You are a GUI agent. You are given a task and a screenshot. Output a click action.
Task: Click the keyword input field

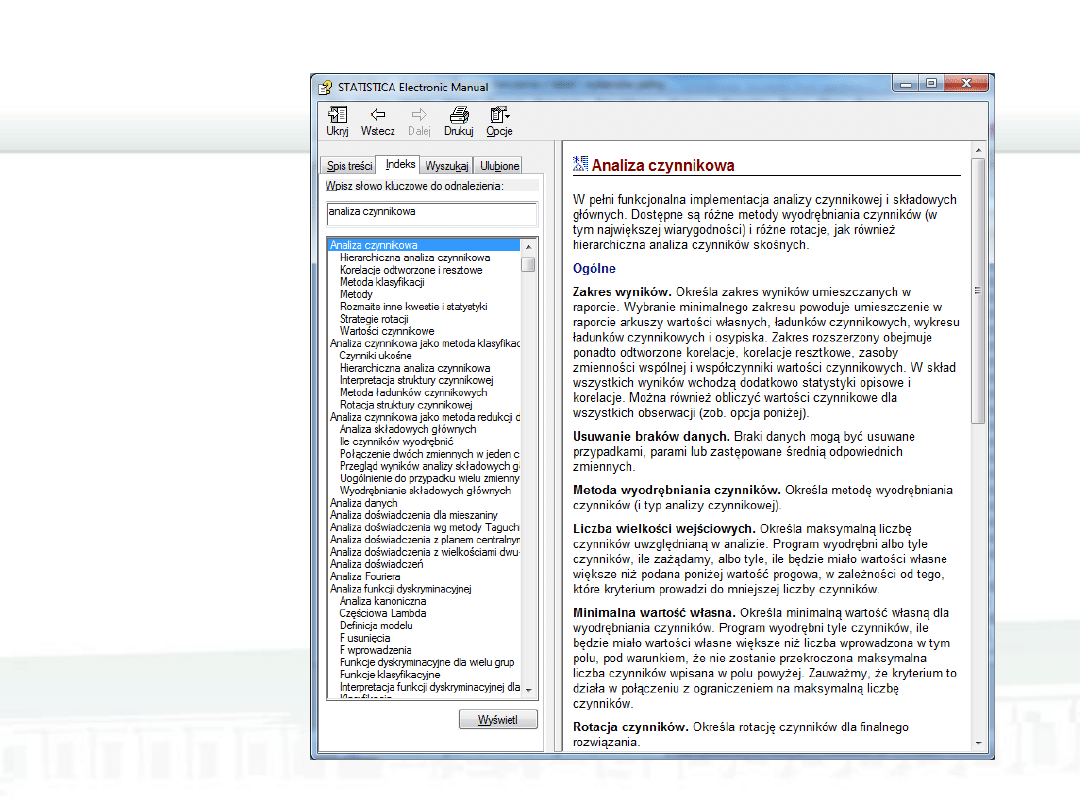(431, 212)
